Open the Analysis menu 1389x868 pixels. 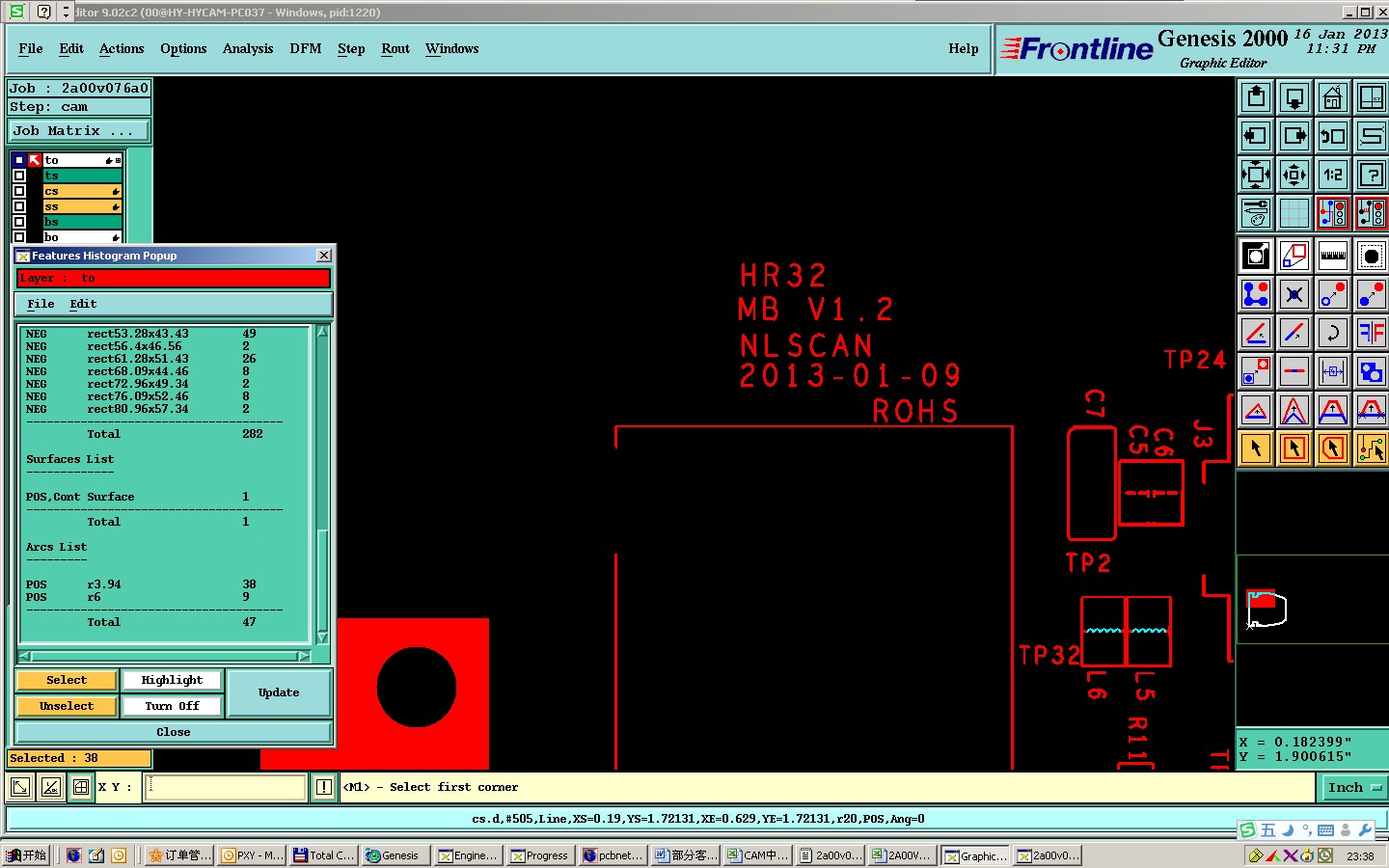coord(248,48)
